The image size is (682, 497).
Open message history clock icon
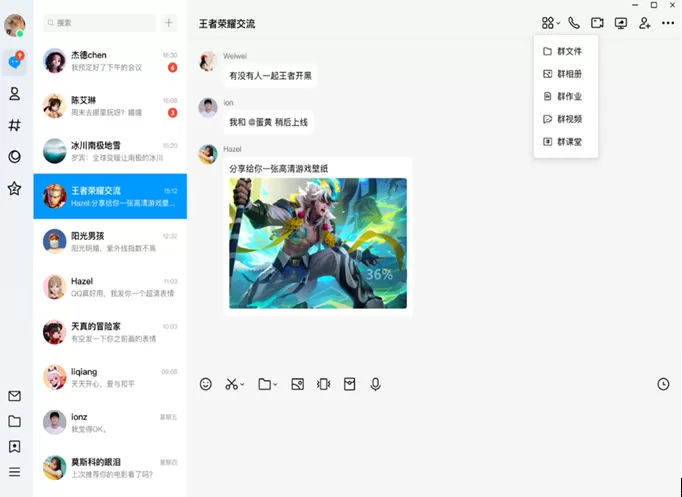pyautogui.click(x=663, y=384)
